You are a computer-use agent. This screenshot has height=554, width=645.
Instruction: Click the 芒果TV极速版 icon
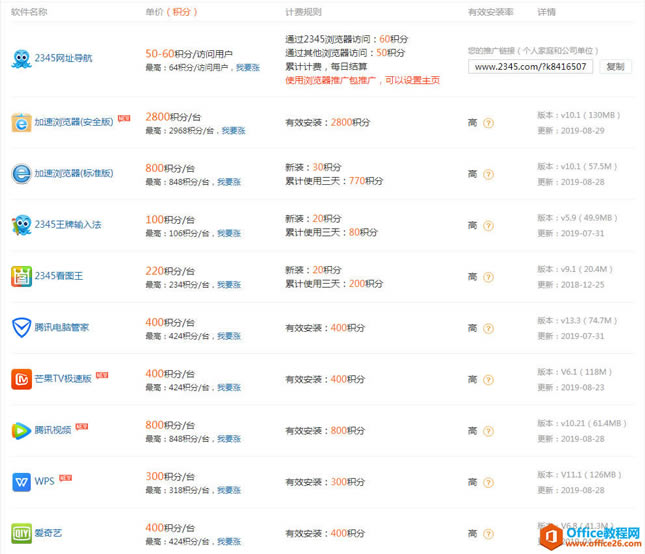21,379
